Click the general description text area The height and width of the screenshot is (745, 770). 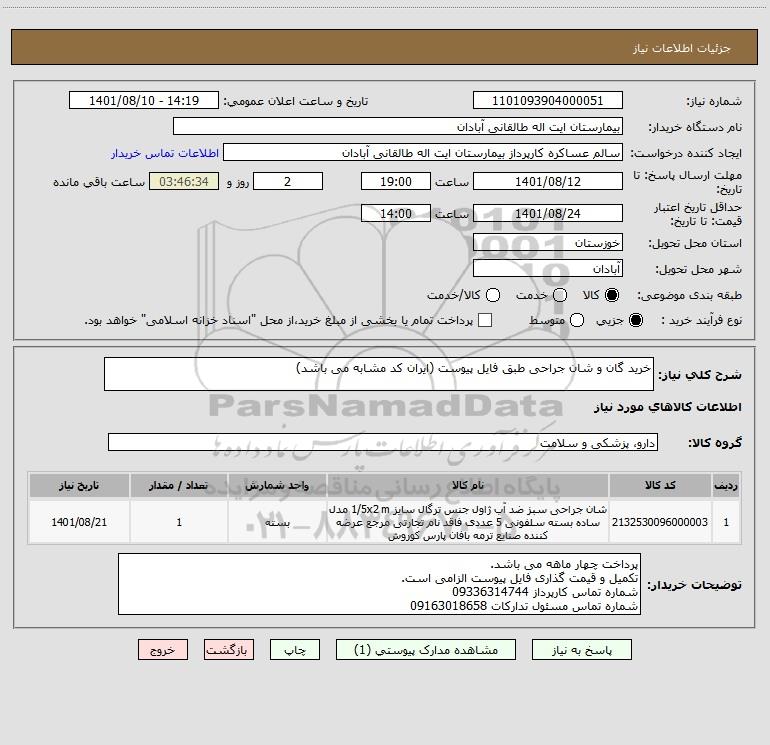click(x=379, y=374)
